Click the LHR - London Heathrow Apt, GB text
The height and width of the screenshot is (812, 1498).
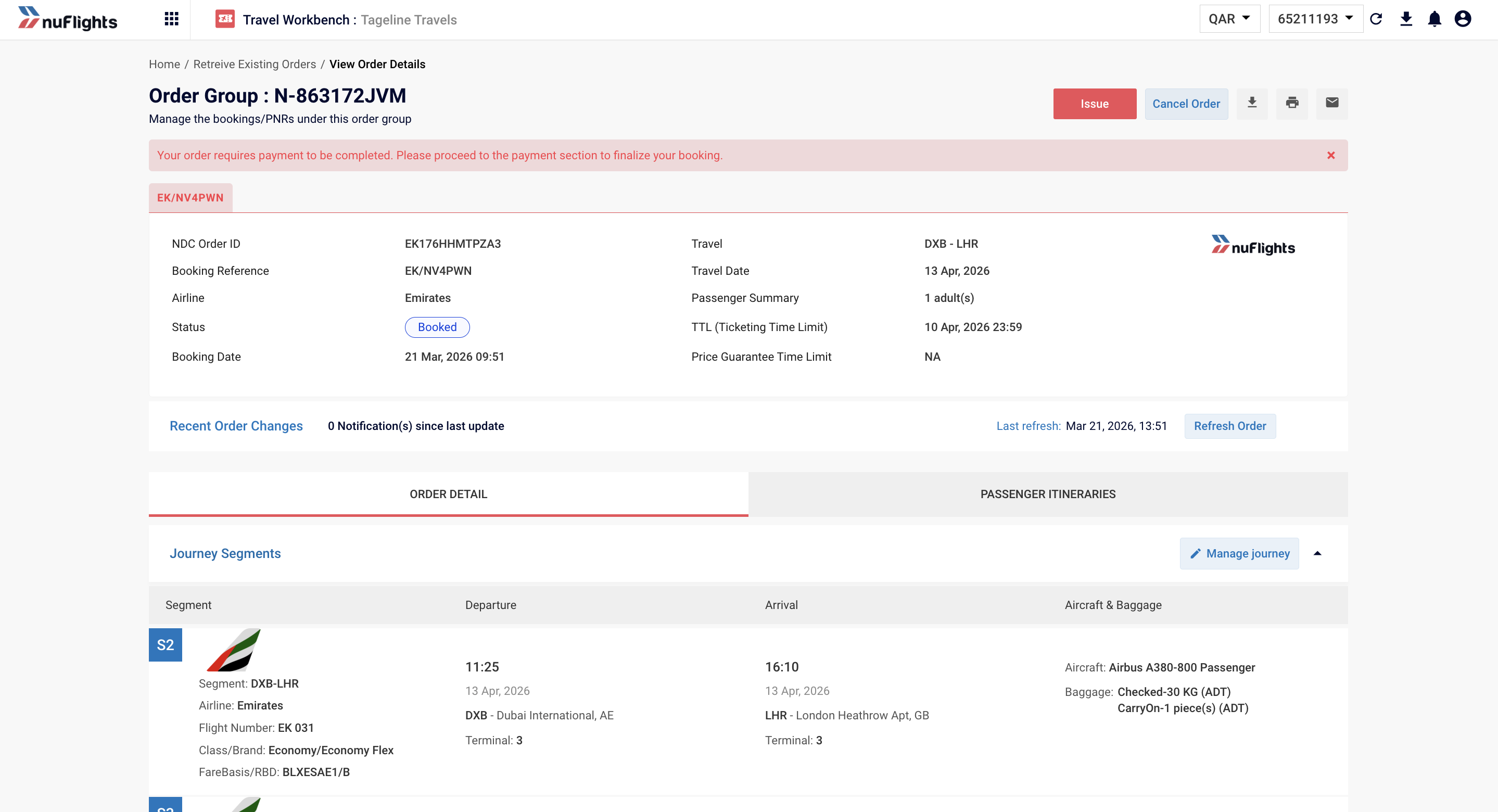(847, 715)
